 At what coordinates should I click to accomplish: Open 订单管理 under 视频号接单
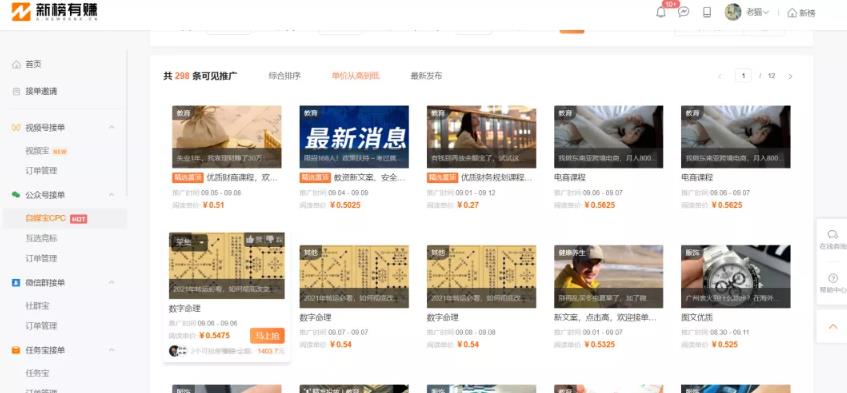pyautogui.click(x=41, y=171)
